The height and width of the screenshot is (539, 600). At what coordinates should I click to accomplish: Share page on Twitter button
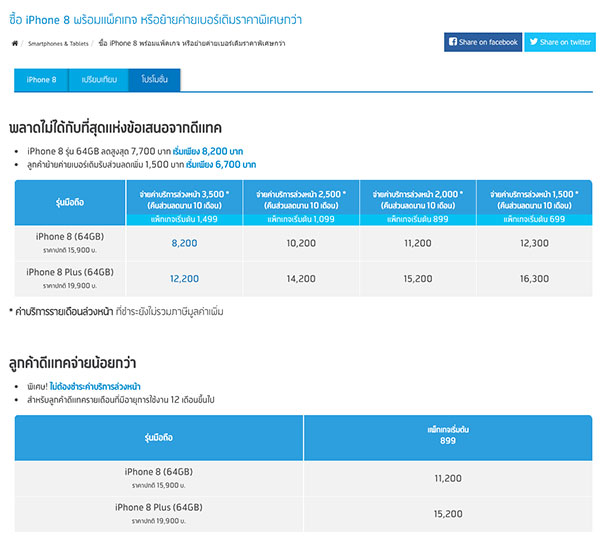tap(560, 42)
